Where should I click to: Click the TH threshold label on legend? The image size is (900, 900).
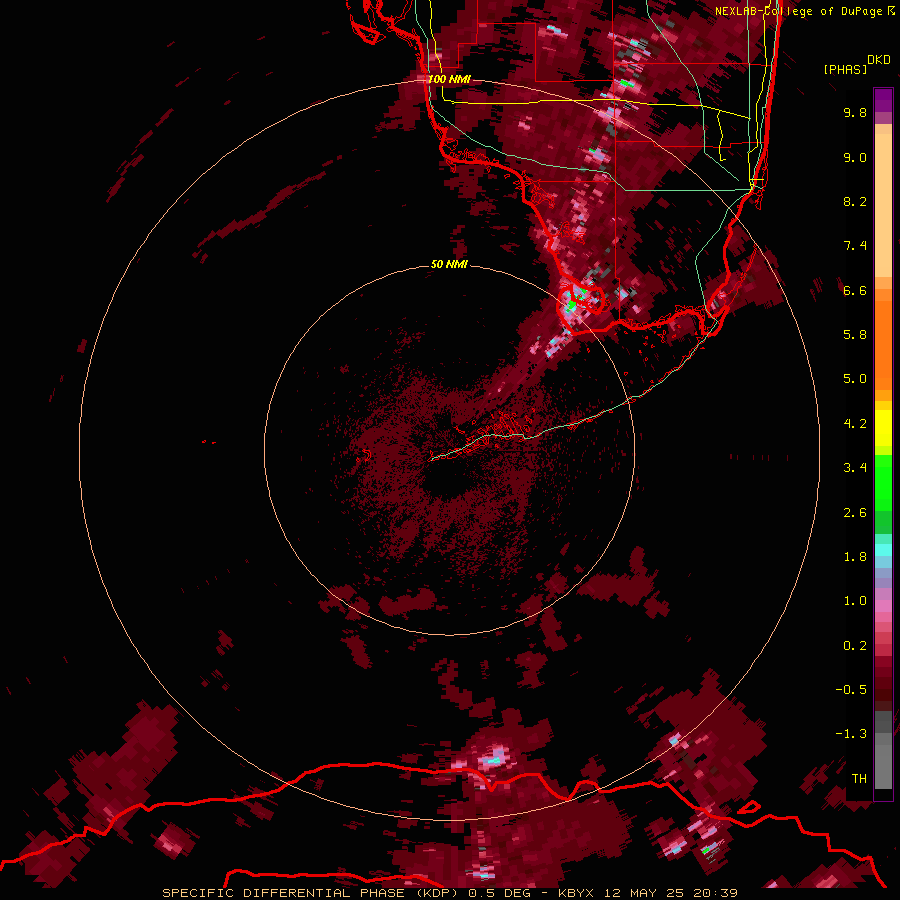(x=859, y=779)
